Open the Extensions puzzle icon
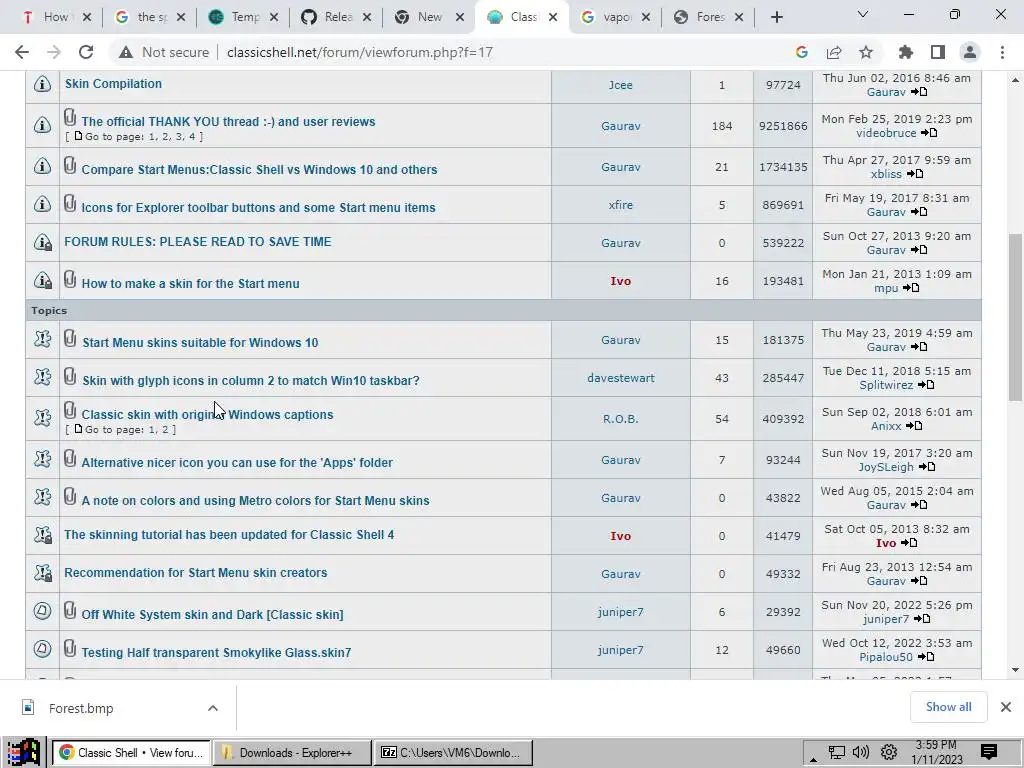Viewport: 1024px width, 768px height. click(x=906, y=52)
